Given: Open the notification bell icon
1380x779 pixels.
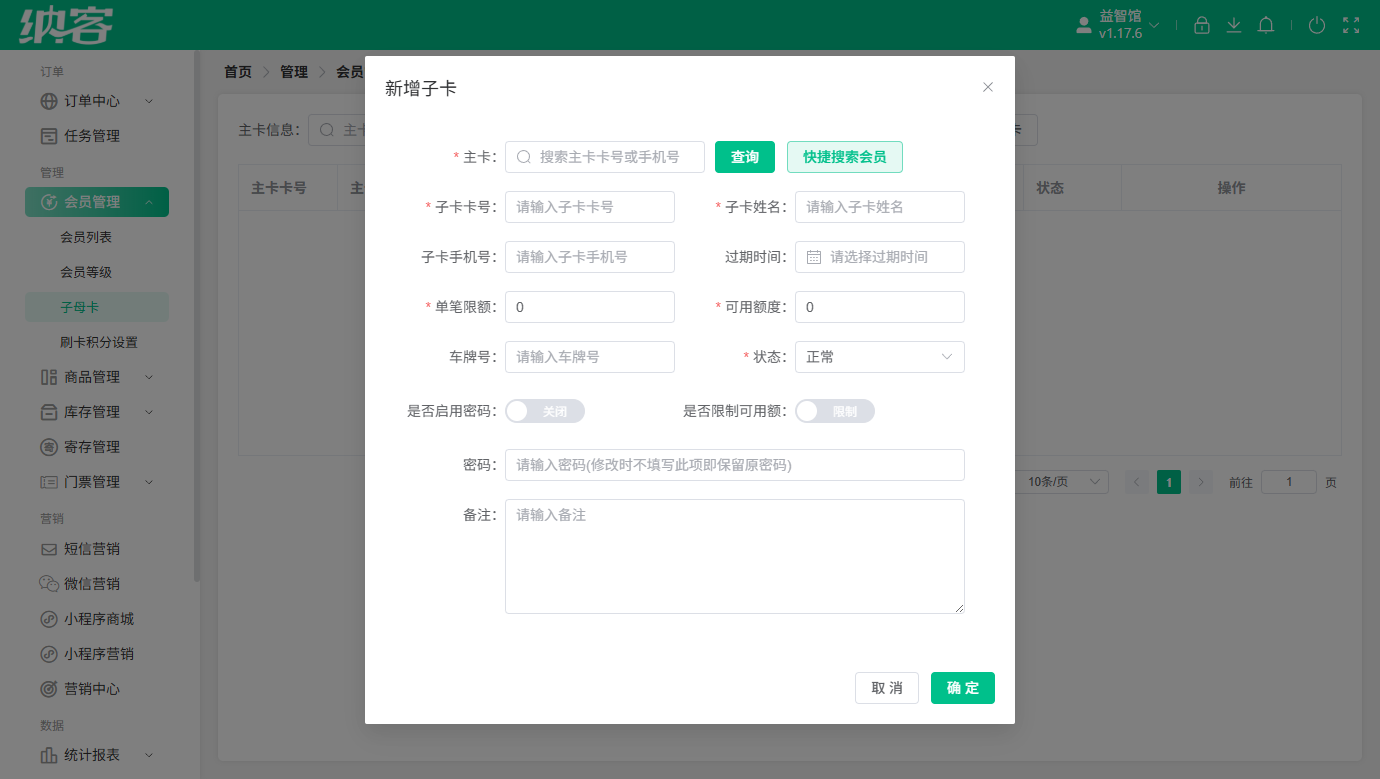Looking at the screenshot, I should [x=1266, y=25].
